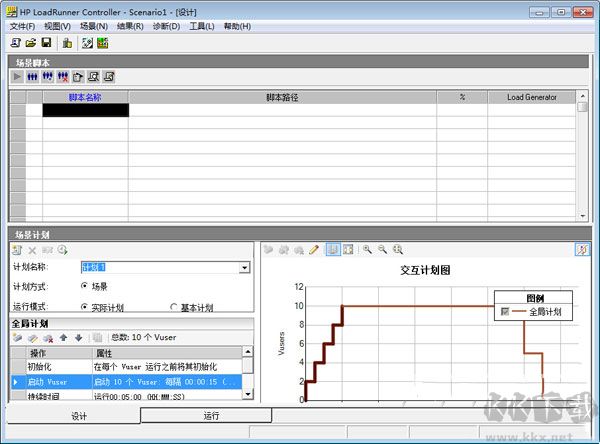Click the 脚本名称 column header
The width and height of the screenshot is (600, 444).
85,97
